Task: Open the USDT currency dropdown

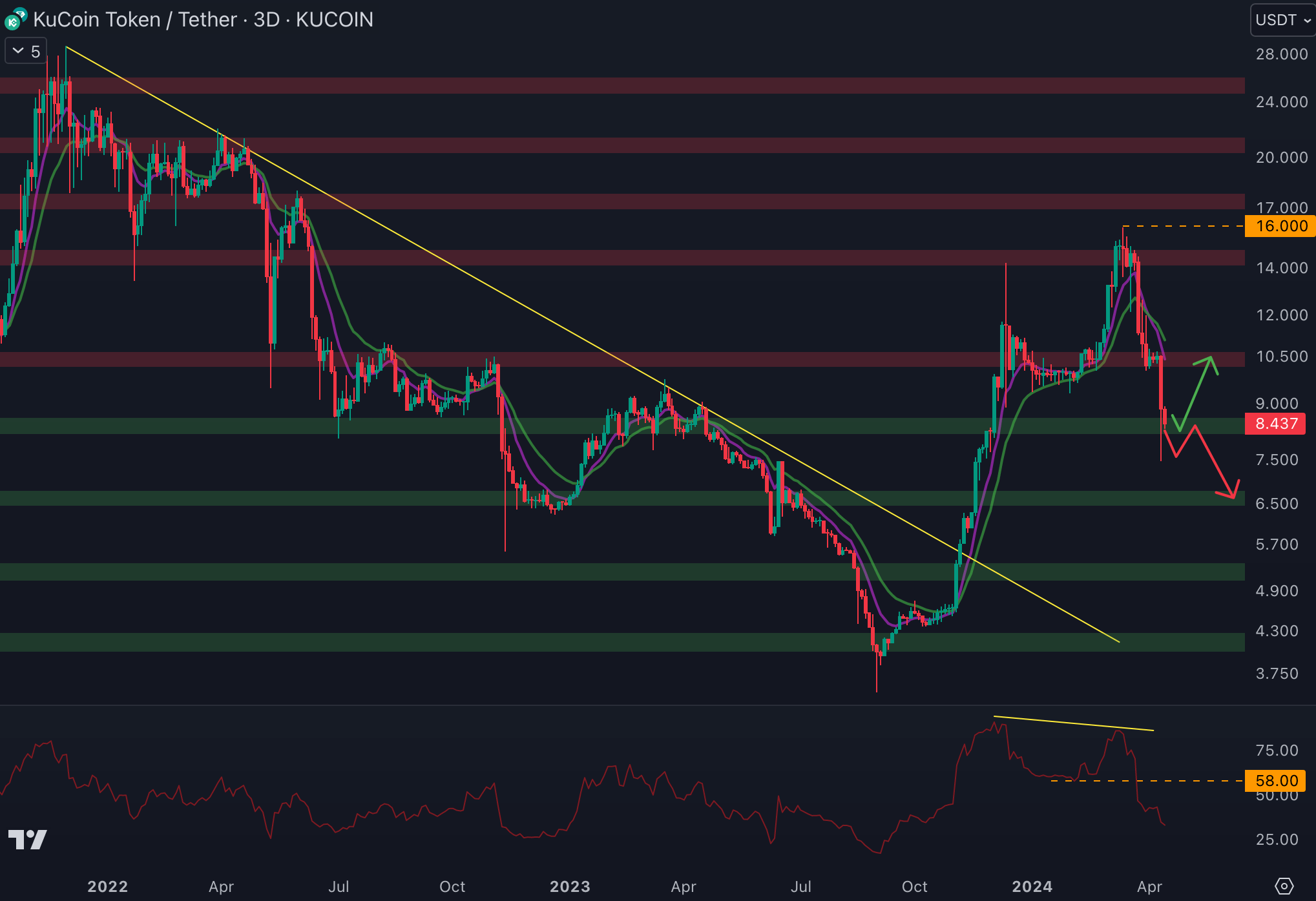Action: pos(1282,20)
